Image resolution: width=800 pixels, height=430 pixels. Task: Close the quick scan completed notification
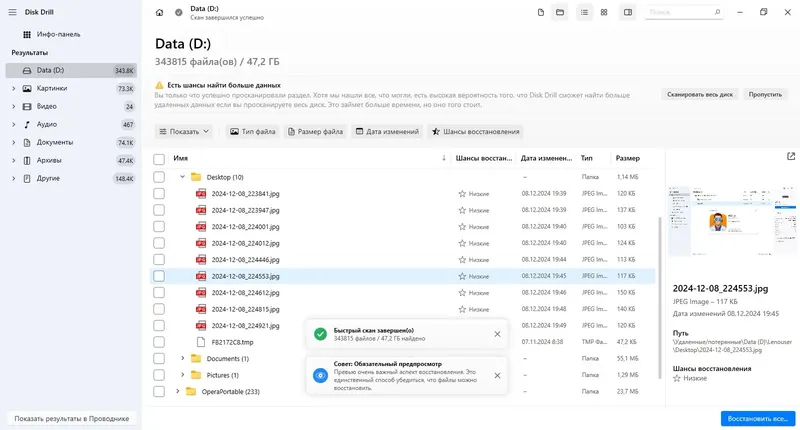point(497,334)
